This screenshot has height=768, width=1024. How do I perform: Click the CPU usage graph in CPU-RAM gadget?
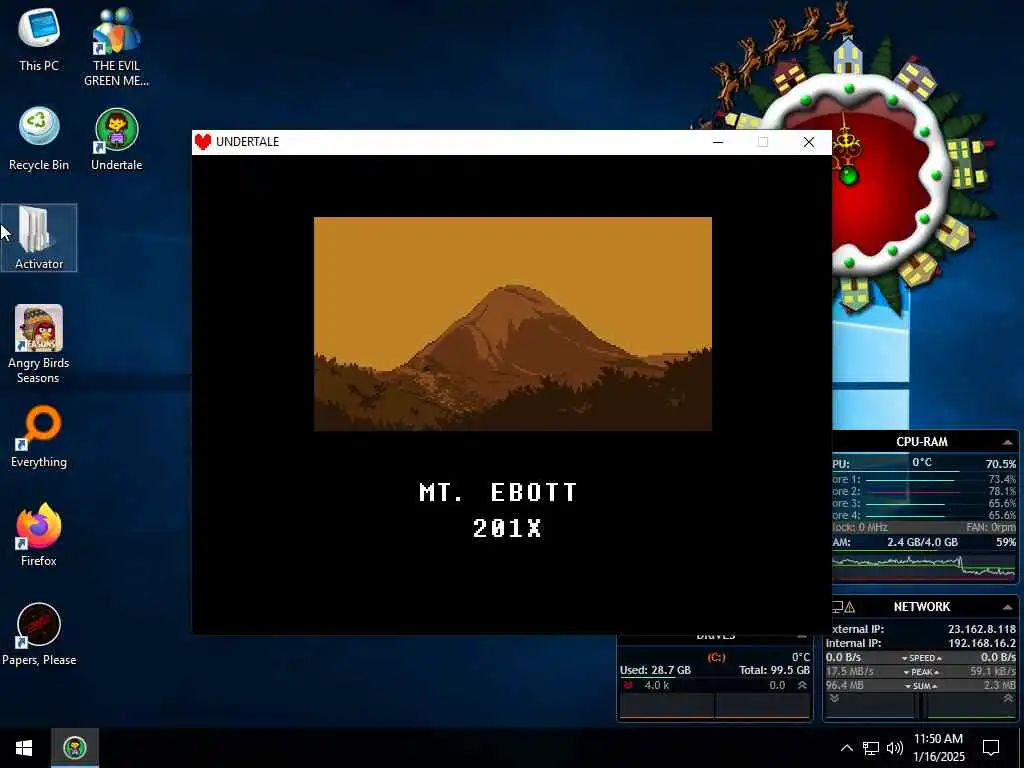coord(925,566)
